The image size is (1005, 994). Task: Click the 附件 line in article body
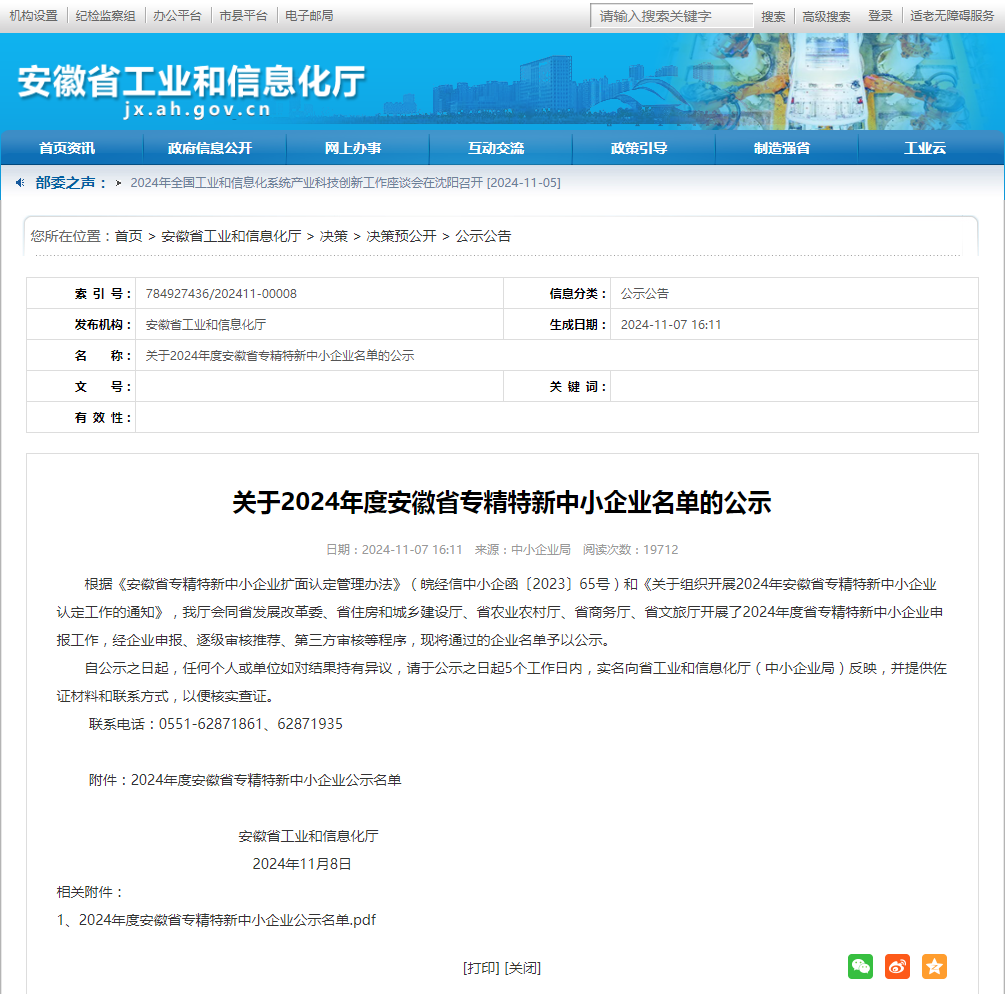point(245,780)
